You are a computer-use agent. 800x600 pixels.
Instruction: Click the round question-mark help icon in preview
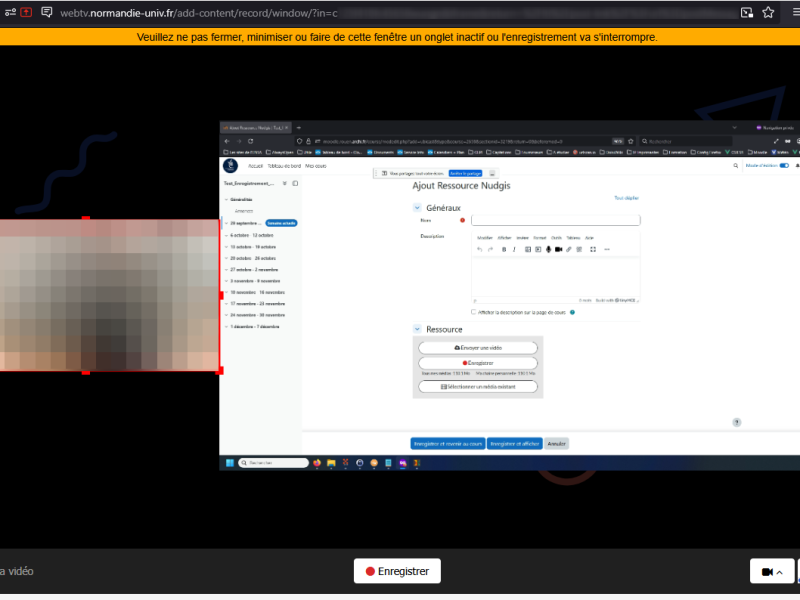point(736,422)
